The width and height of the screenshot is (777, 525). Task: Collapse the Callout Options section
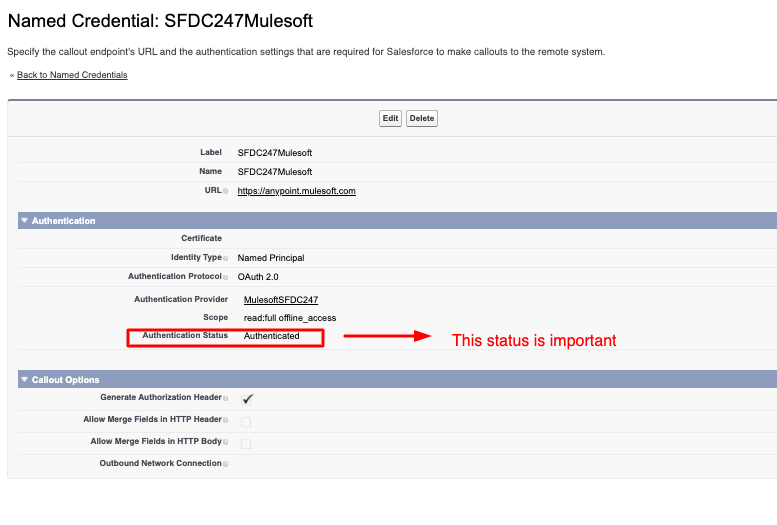[24, 380]
